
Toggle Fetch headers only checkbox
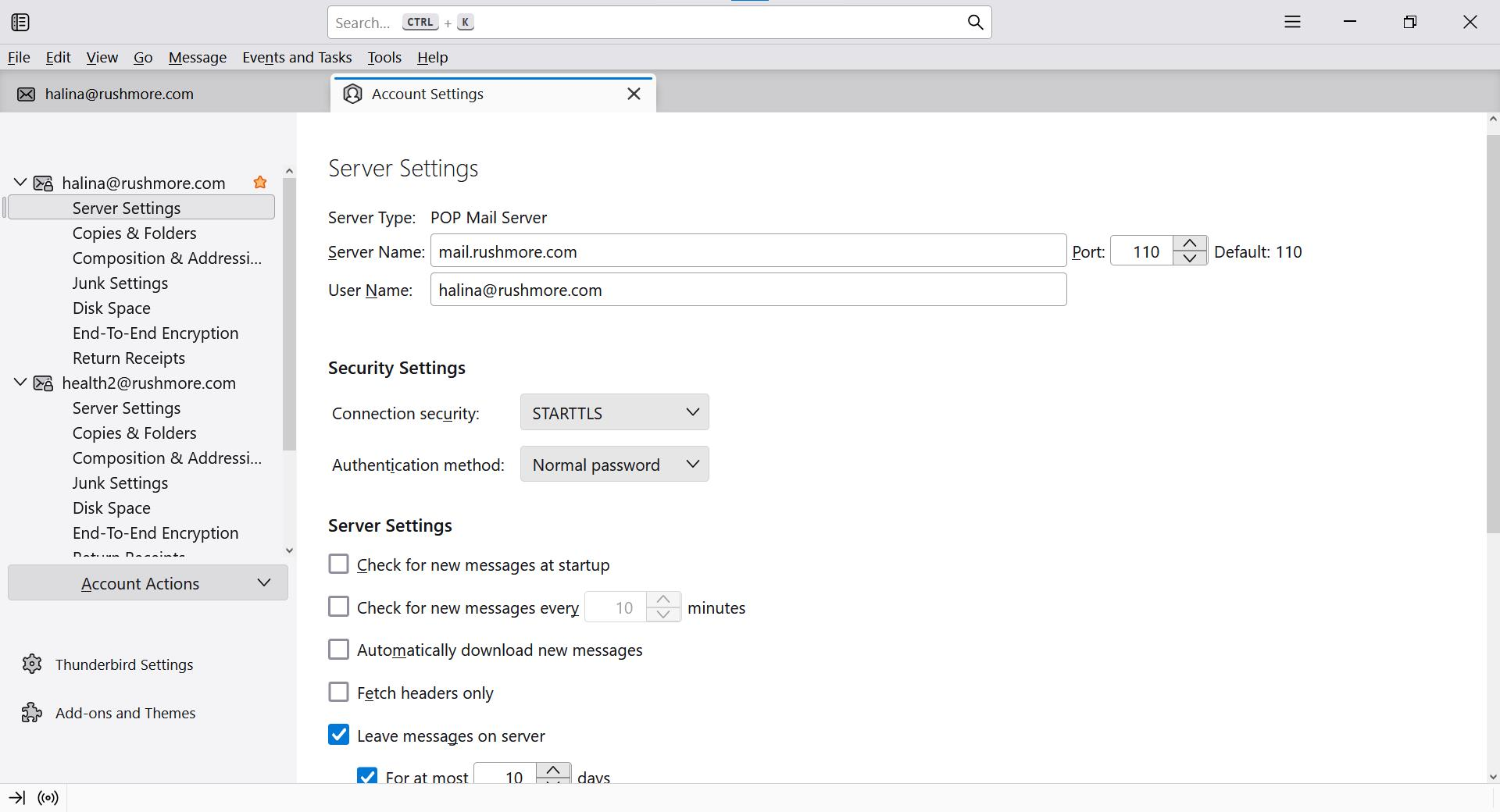point(338,693)
